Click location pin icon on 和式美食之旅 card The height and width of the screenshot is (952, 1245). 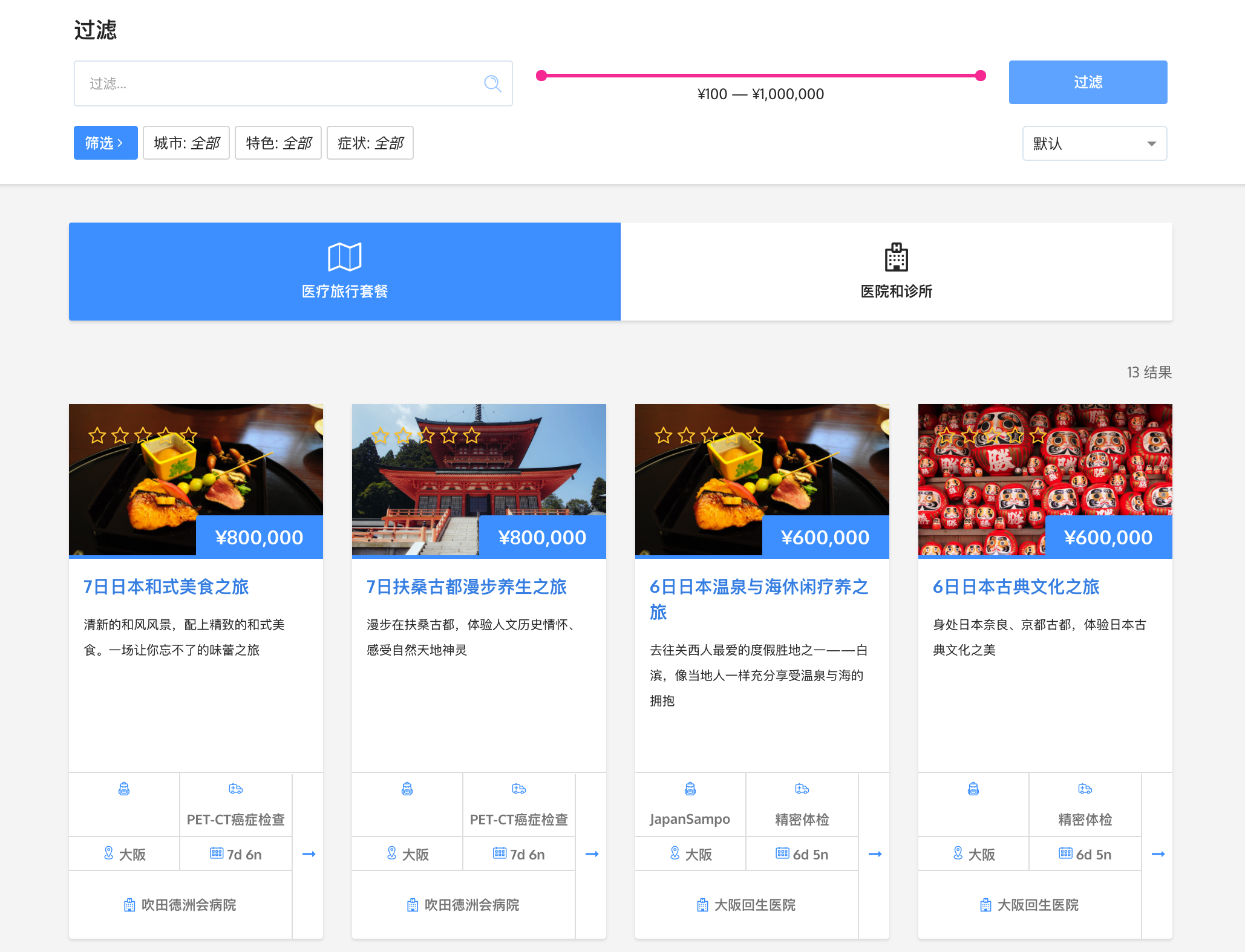tap(109, 853)
